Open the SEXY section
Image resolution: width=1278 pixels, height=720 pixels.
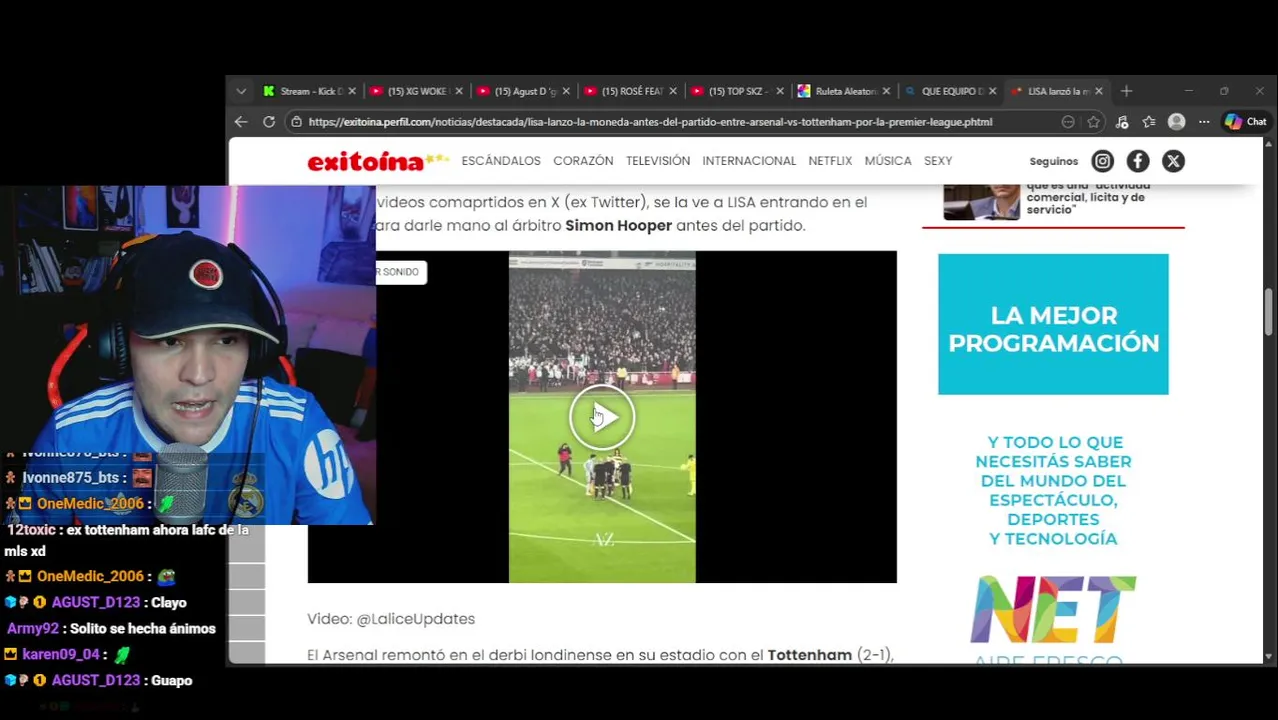(x=938, y=161)
